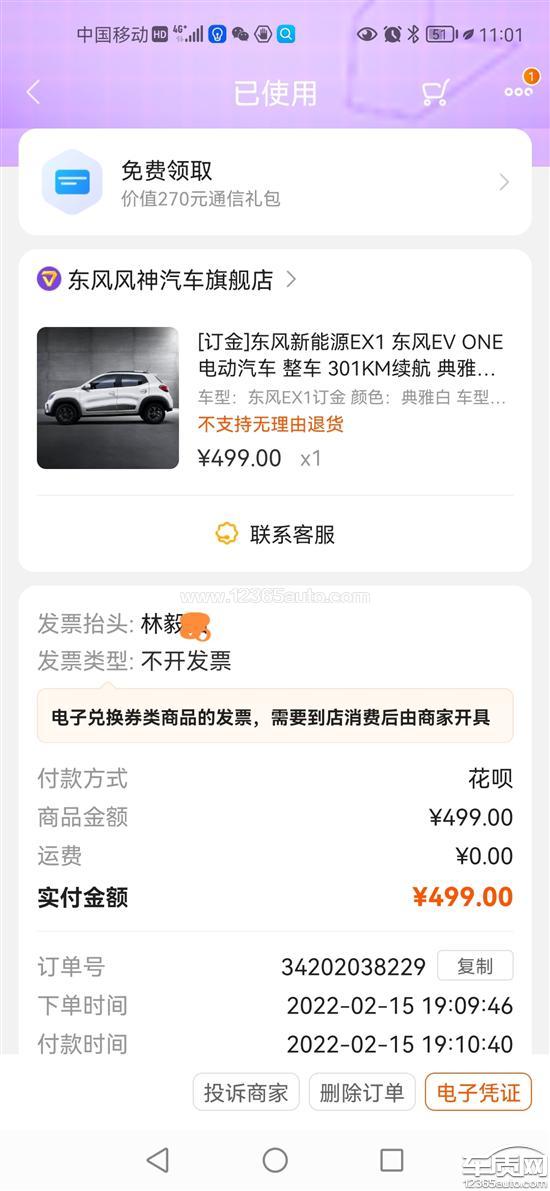Image resolution: width=550 pixels, height=1191 pixels.
Task: Click the 复制 order number button
Action: coord(475,966)
